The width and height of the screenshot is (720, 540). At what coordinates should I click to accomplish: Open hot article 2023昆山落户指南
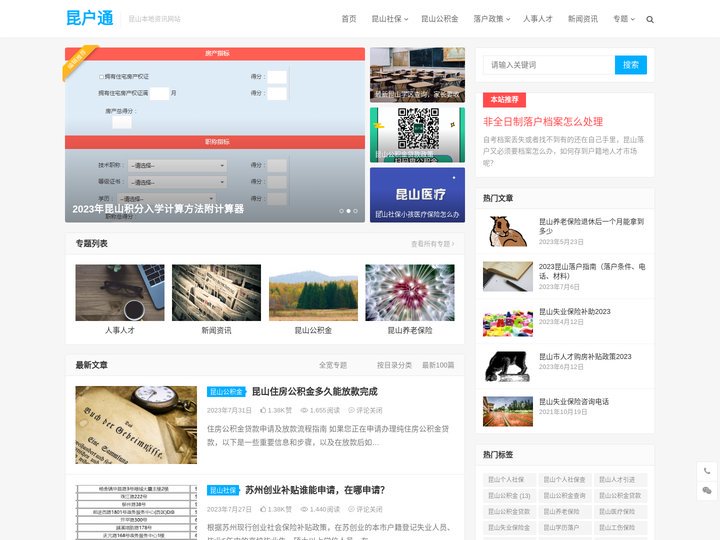click(x=591, y=271)
